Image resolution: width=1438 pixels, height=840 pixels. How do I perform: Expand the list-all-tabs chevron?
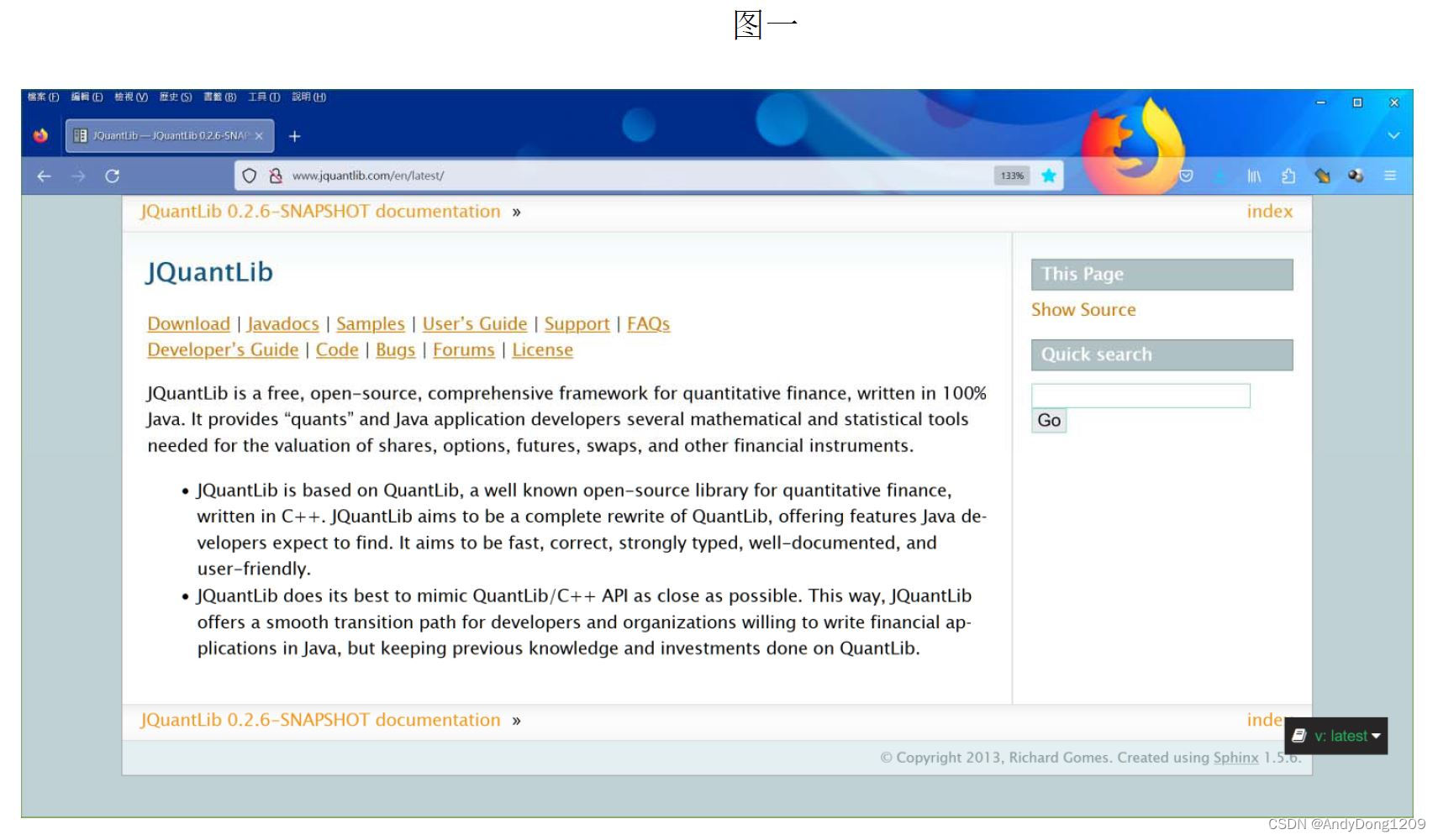coord(1393,136)
